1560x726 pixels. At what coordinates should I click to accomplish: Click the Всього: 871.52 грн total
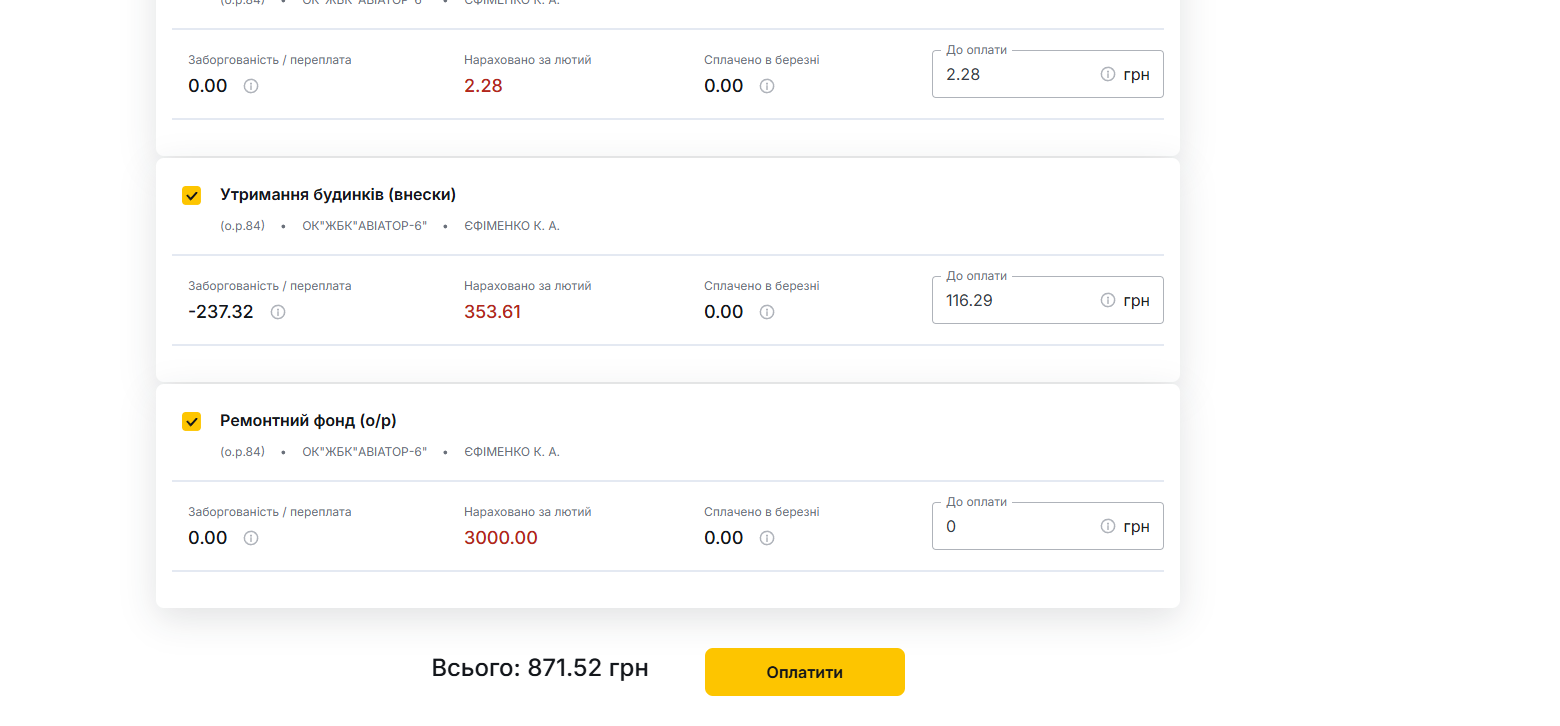(x=540, y=668)
